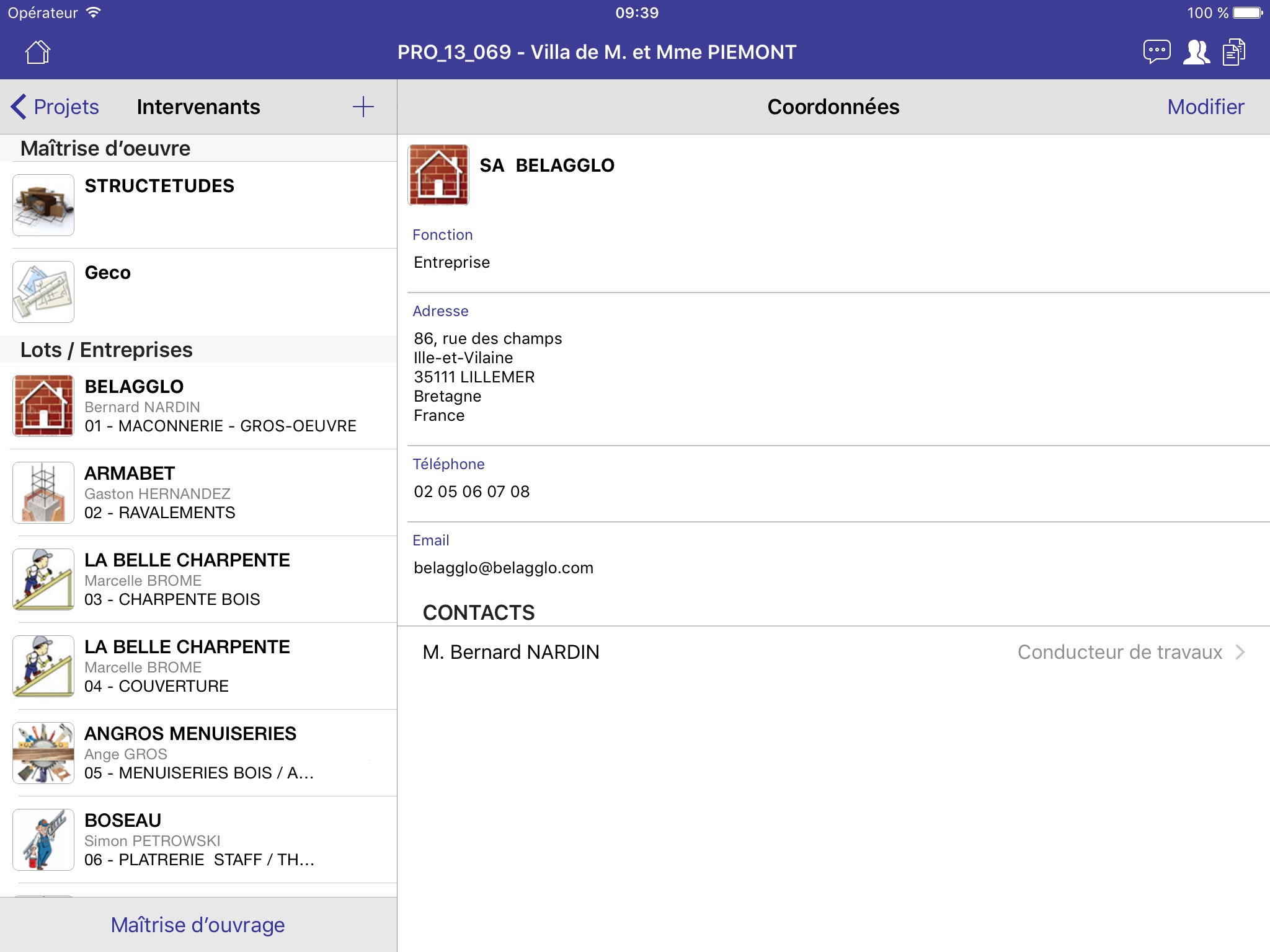Tap the BOSEAU painter thumbnail
Screen dimensions: 1270x952
pyautogui.click(x=43, y=840)
